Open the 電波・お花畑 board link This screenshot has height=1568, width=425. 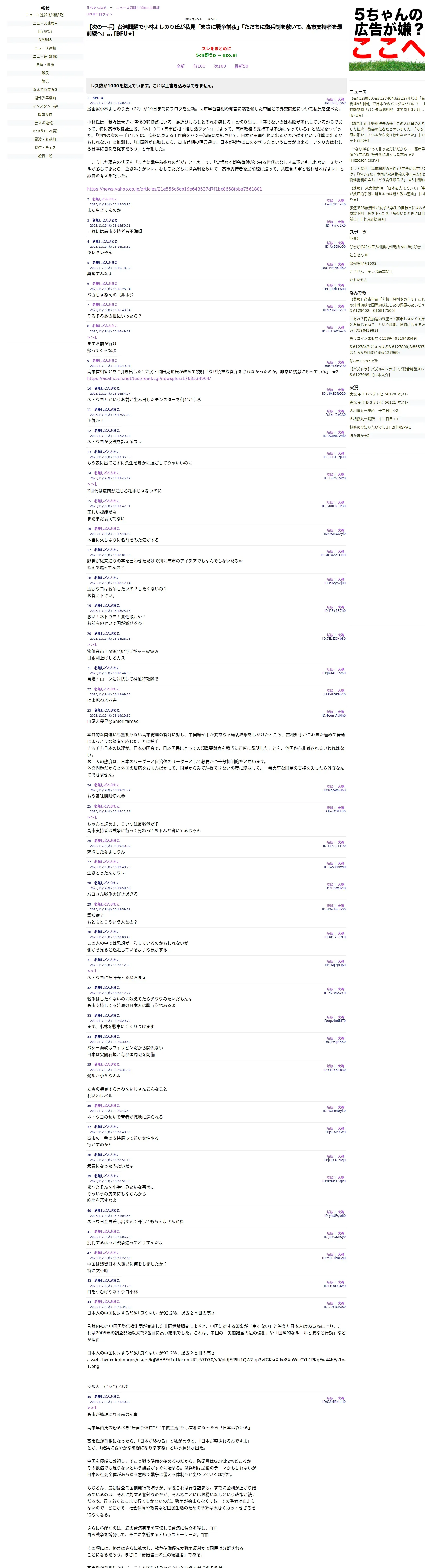[45, 139]
